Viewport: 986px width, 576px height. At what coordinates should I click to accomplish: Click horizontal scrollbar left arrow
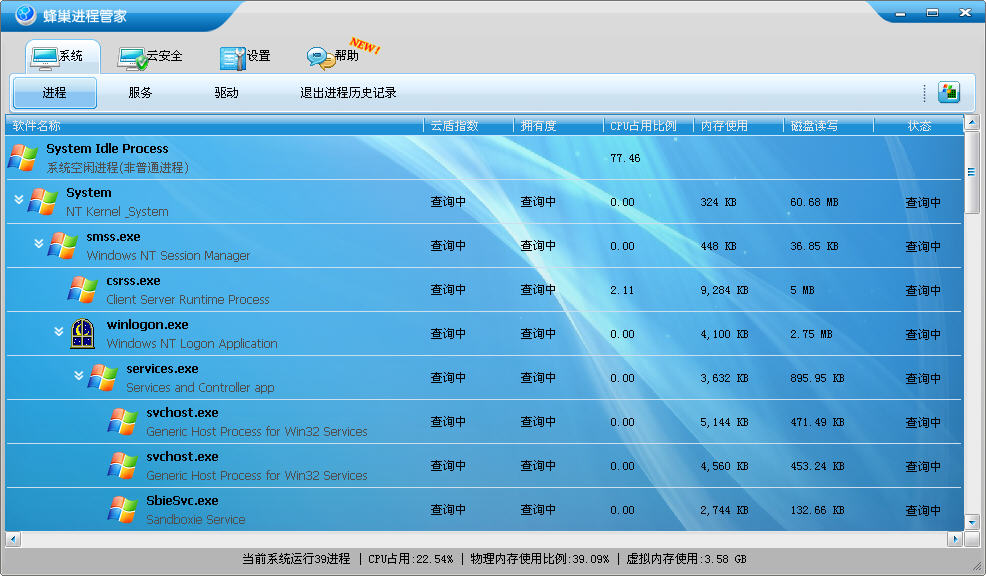[13, 539]
